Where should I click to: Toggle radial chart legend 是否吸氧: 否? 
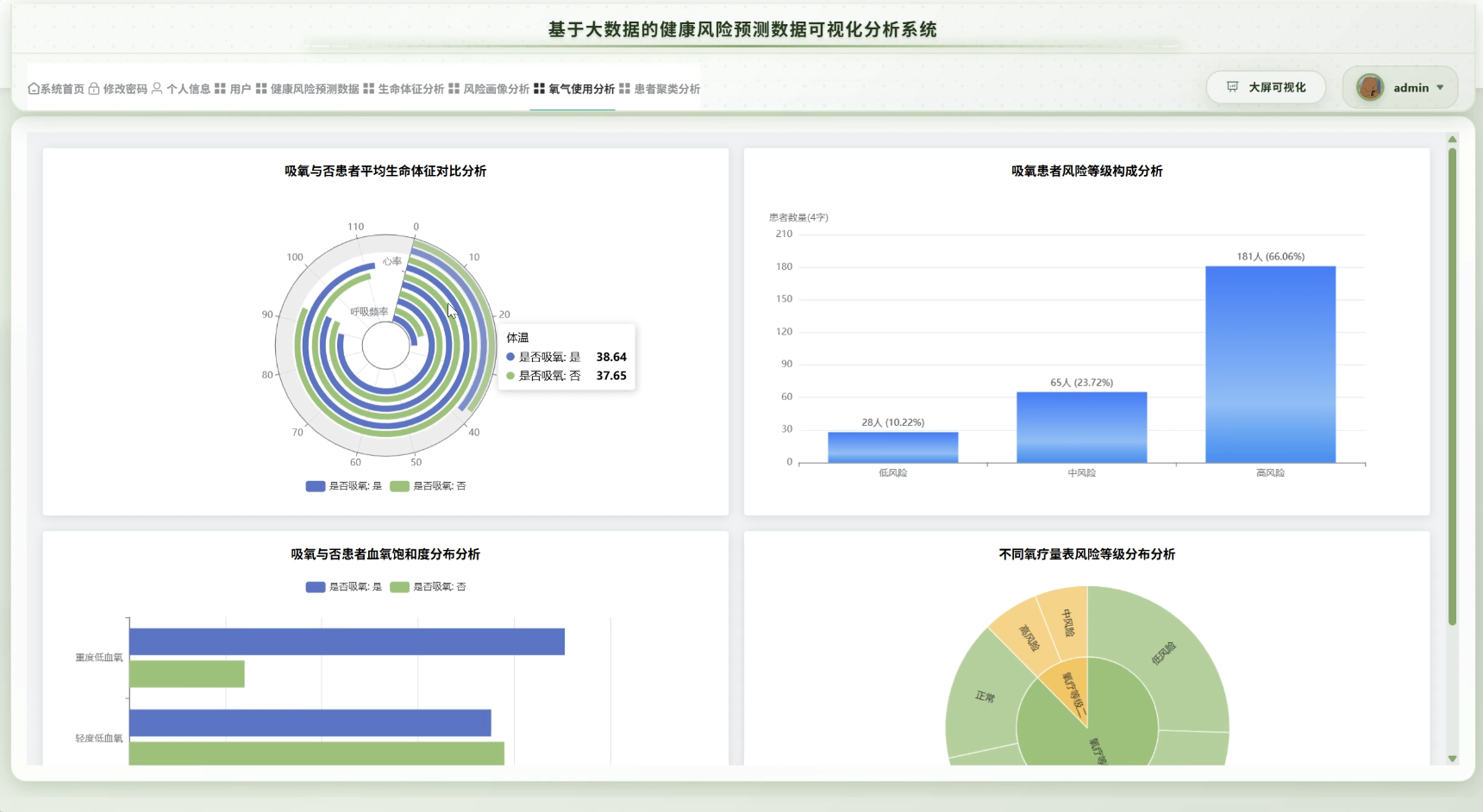(428, 486)
